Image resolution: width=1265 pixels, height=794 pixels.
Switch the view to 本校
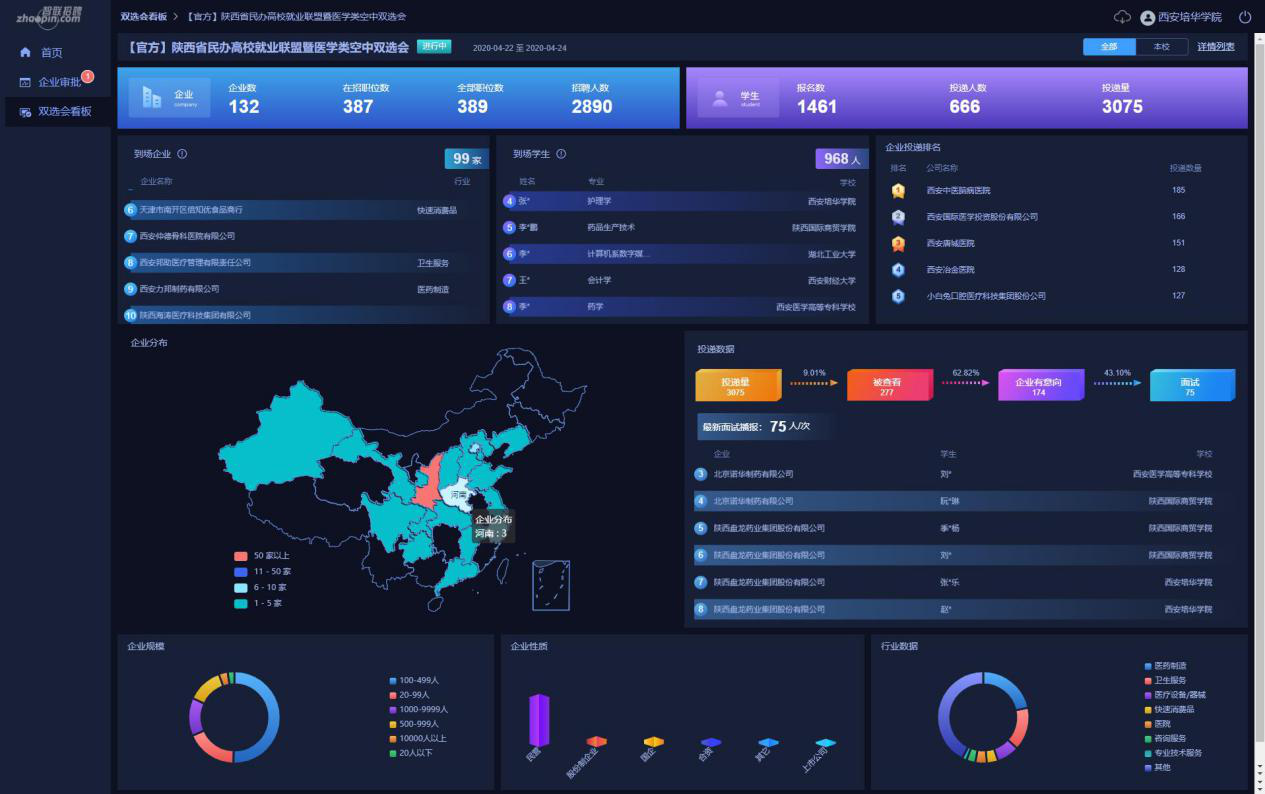click(x=1161, y=47)
